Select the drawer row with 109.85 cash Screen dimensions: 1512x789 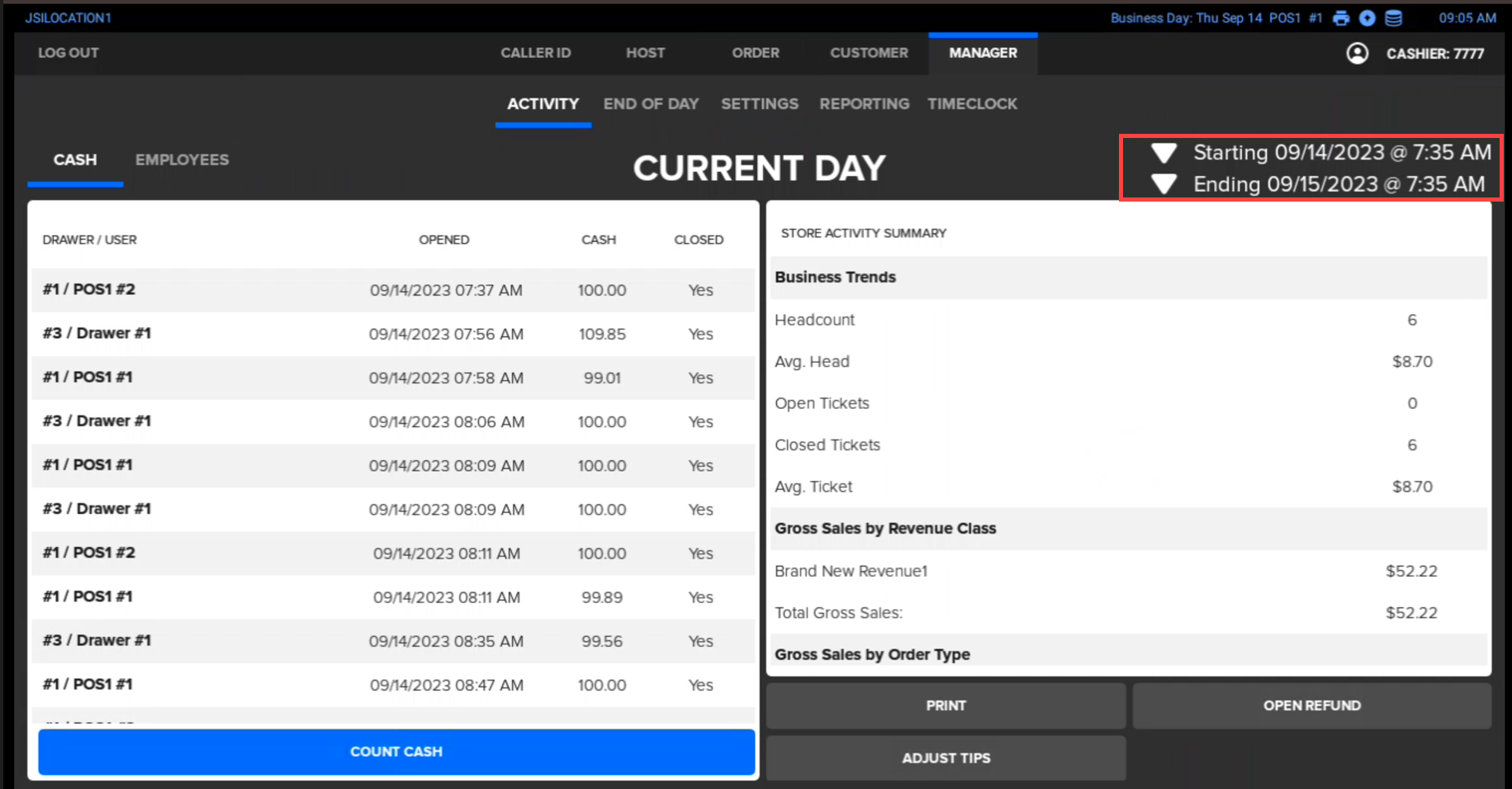pyautogui.click(x=393, y=334)
